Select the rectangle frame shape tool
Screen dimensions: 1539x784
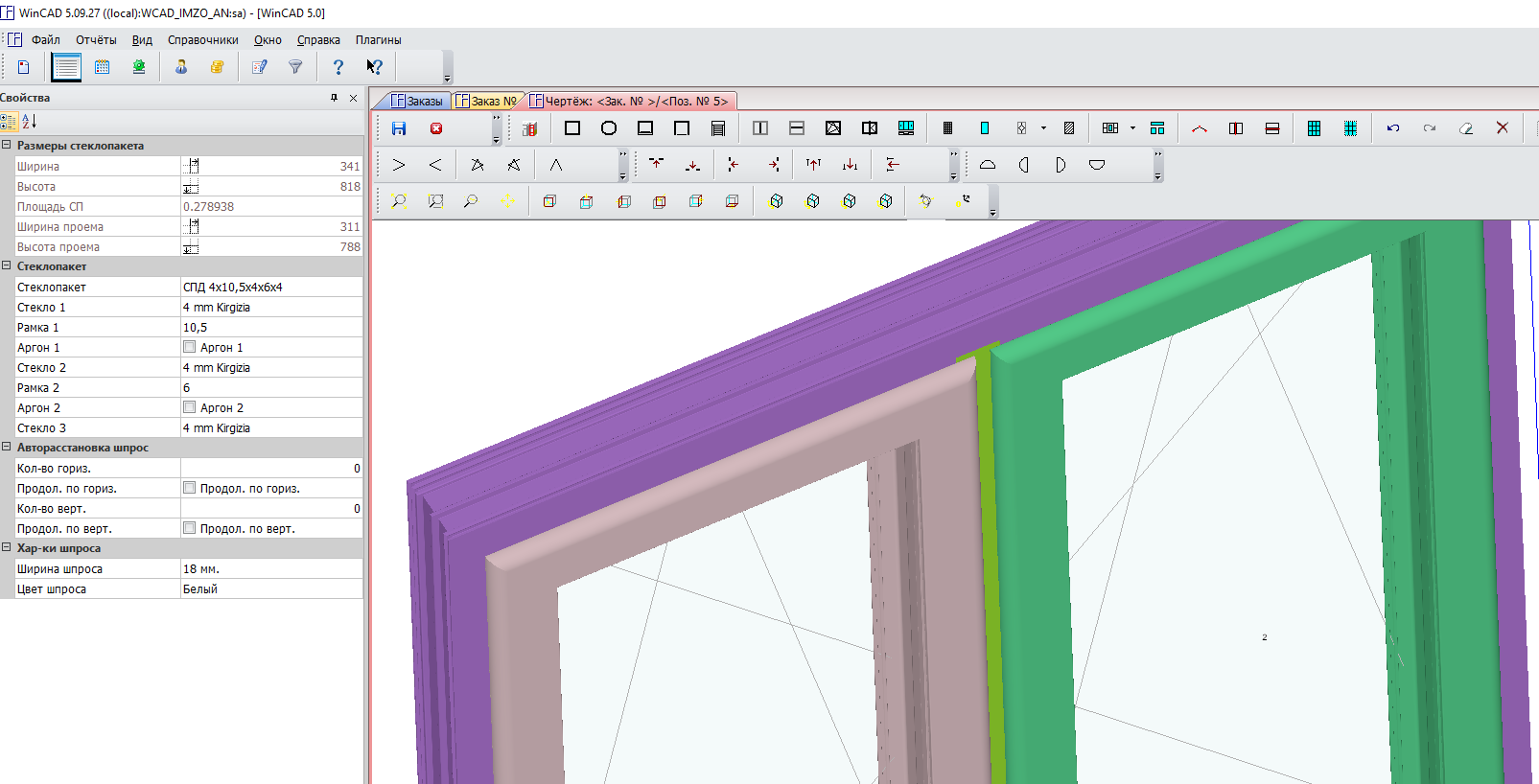572,128
